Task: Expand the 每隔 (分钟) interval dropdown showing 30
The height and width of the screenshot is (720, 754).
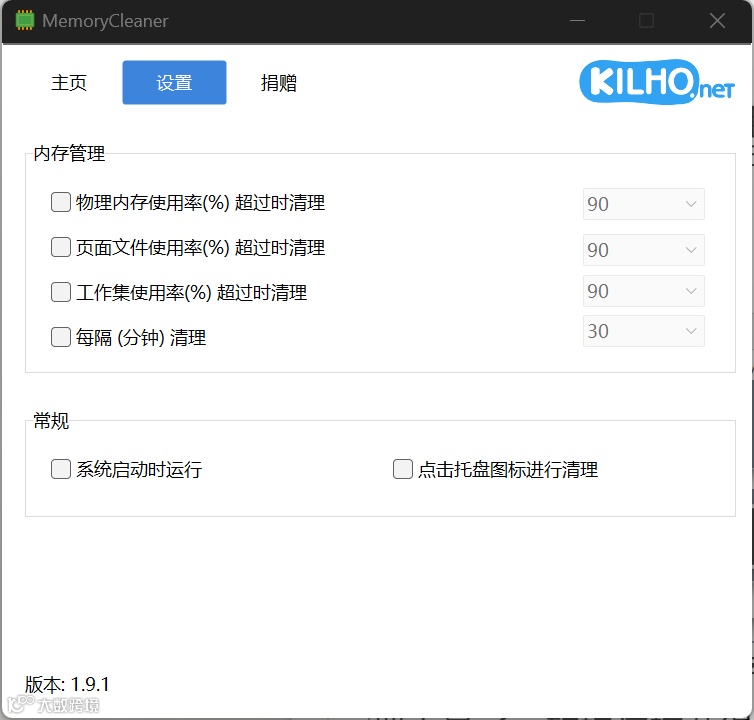Action: pyautogui.click(x=643, y=331)
